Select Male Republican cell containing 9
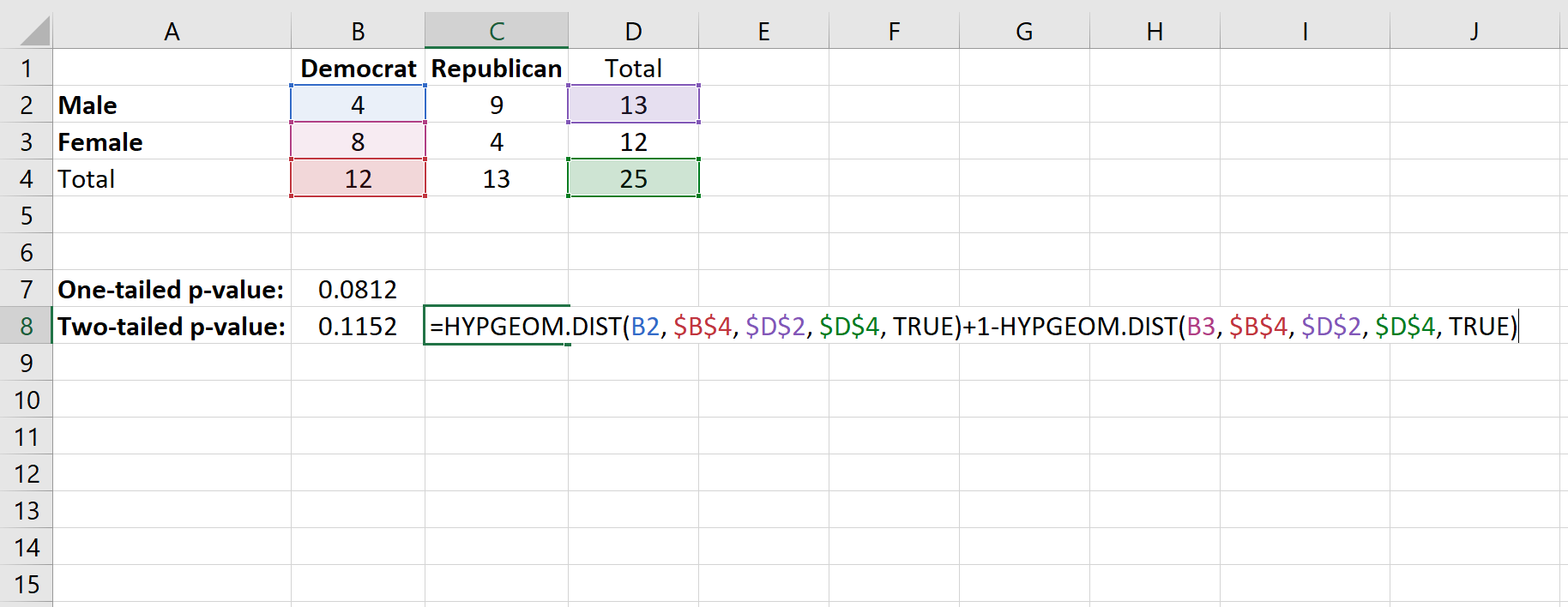The height and width of the screenshot is (607, 1568). pos(496,105)
